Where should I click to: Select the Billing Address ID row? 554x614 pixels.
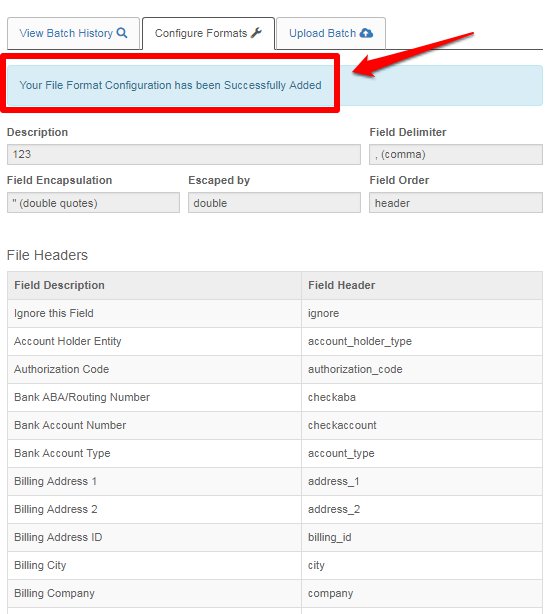[275, 538]
